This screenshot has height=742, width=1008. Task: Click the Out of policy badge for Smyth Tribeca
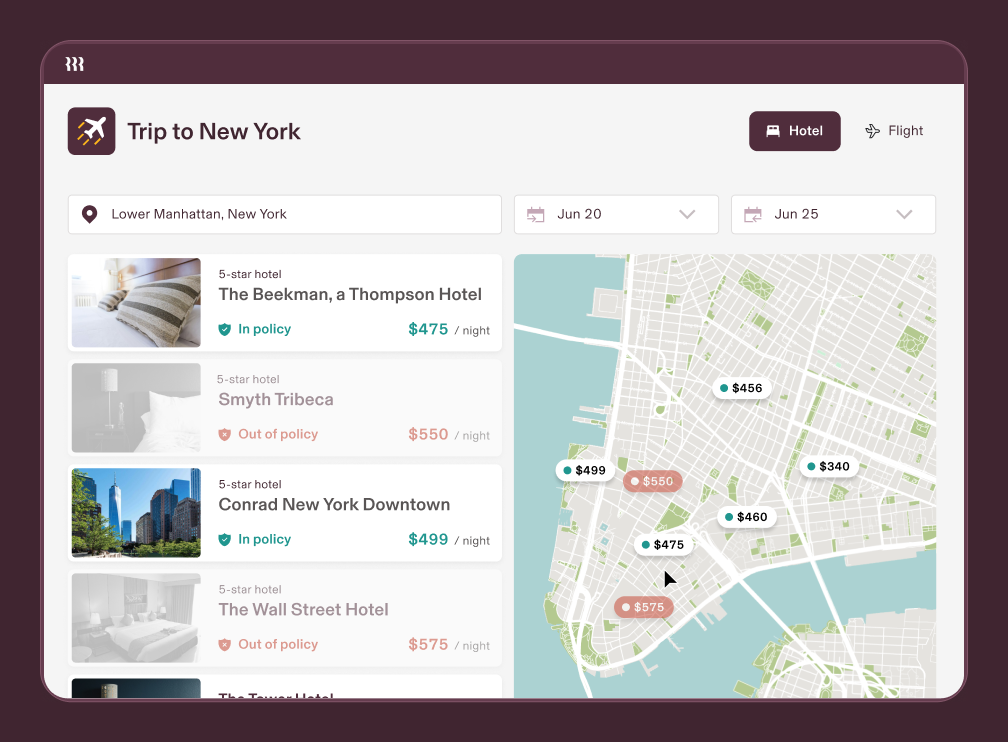coord(268,434)
